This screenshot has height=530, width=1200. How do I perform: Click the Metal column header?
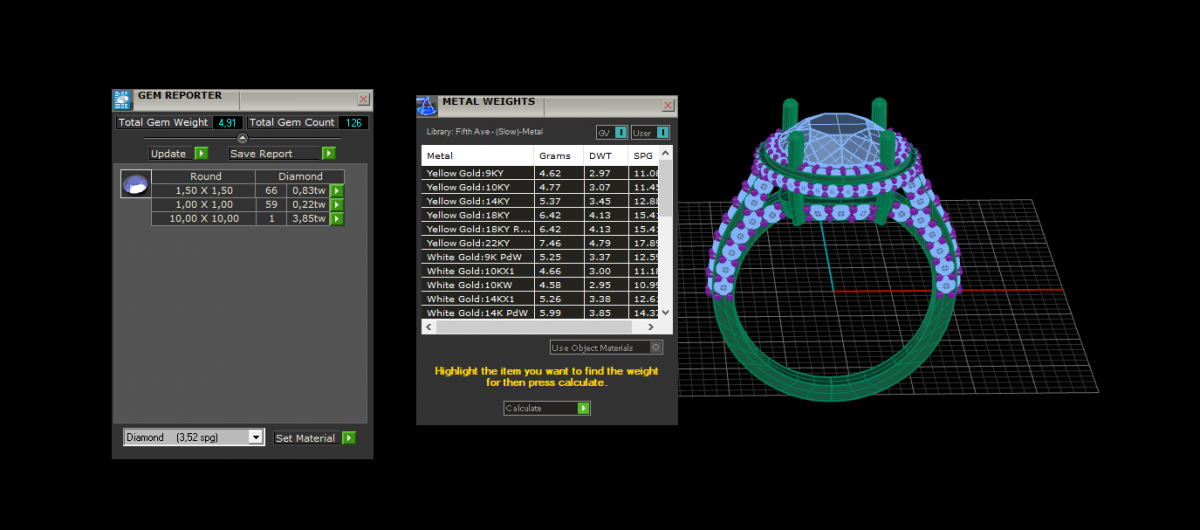click(477, 156)
